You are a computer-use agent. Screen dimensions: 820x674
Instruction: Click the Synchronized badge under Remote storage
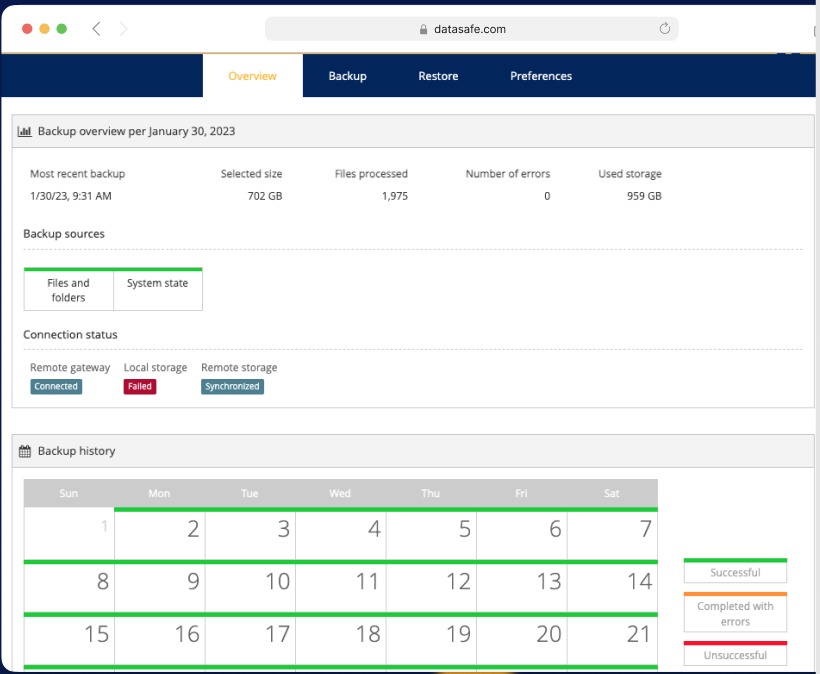click(x=232, y=386)
